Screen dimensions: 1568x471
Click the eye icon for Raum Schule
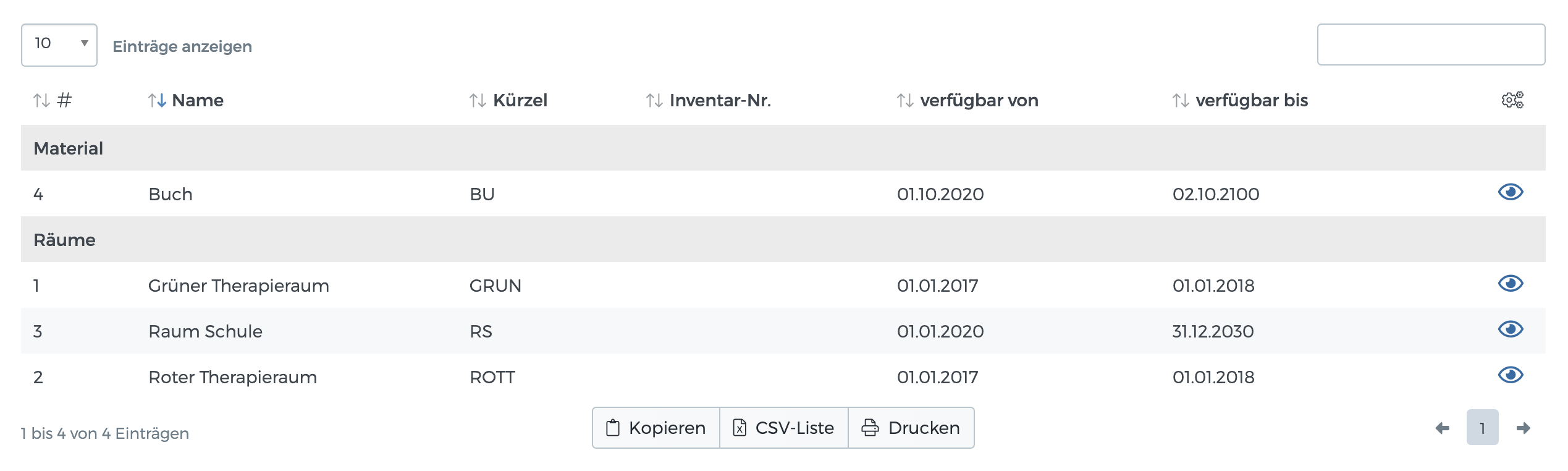point(1511,330)
